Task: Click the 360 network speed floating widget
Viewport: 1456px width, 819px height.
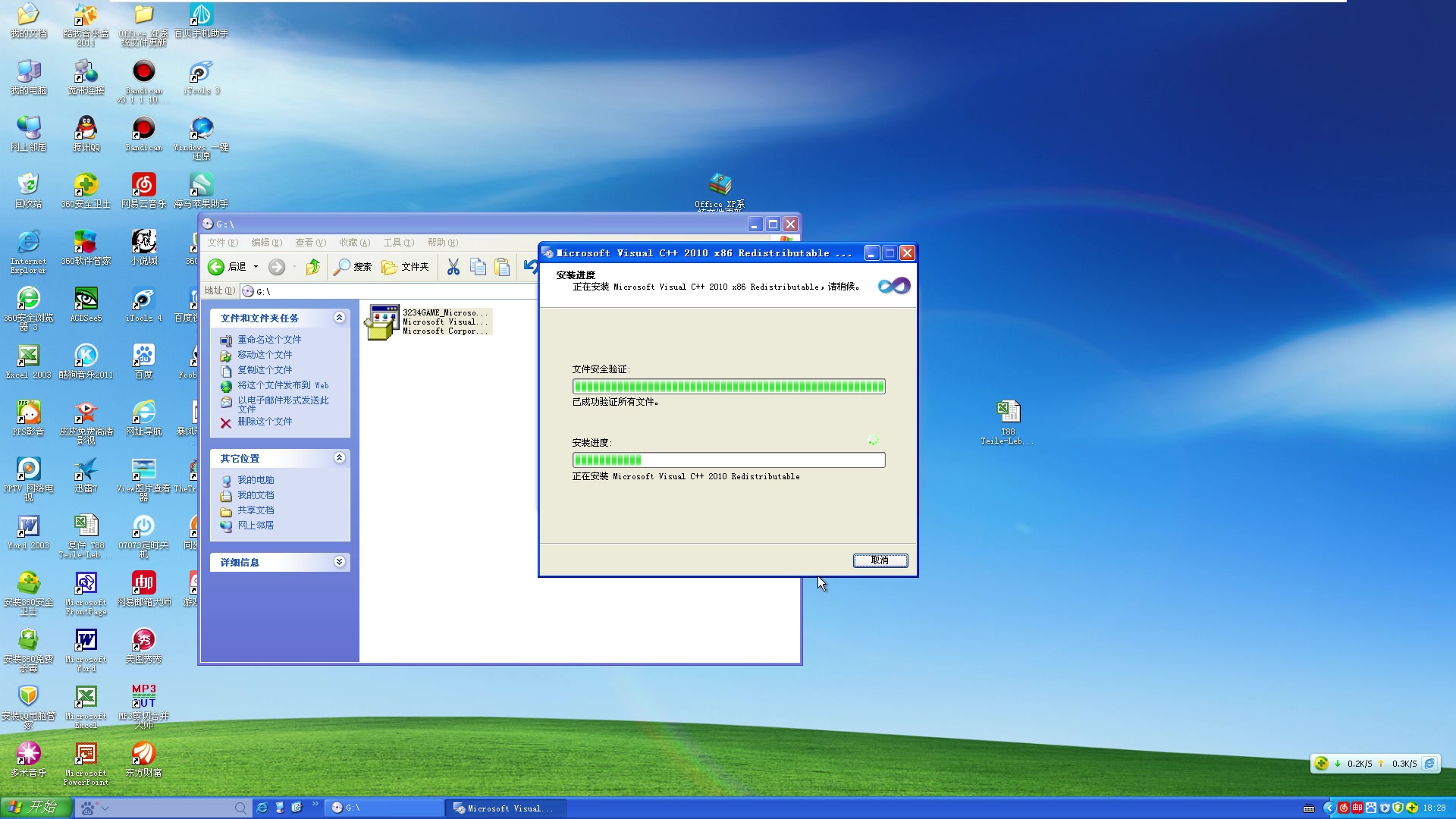Action: pyautogui.click(x=1375, y=764)
